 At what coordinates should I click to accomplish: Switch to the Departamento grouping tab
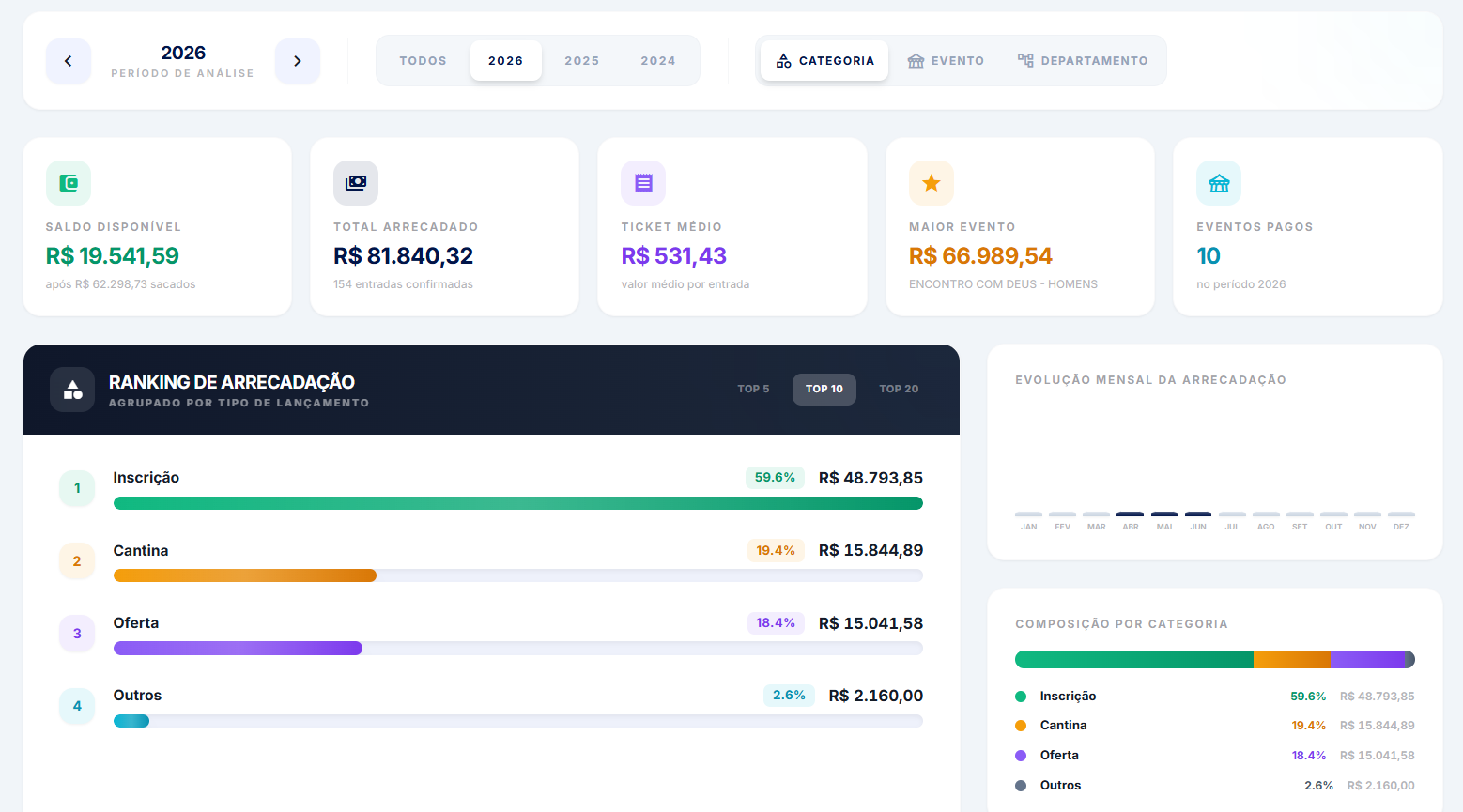click(1083, 61)
